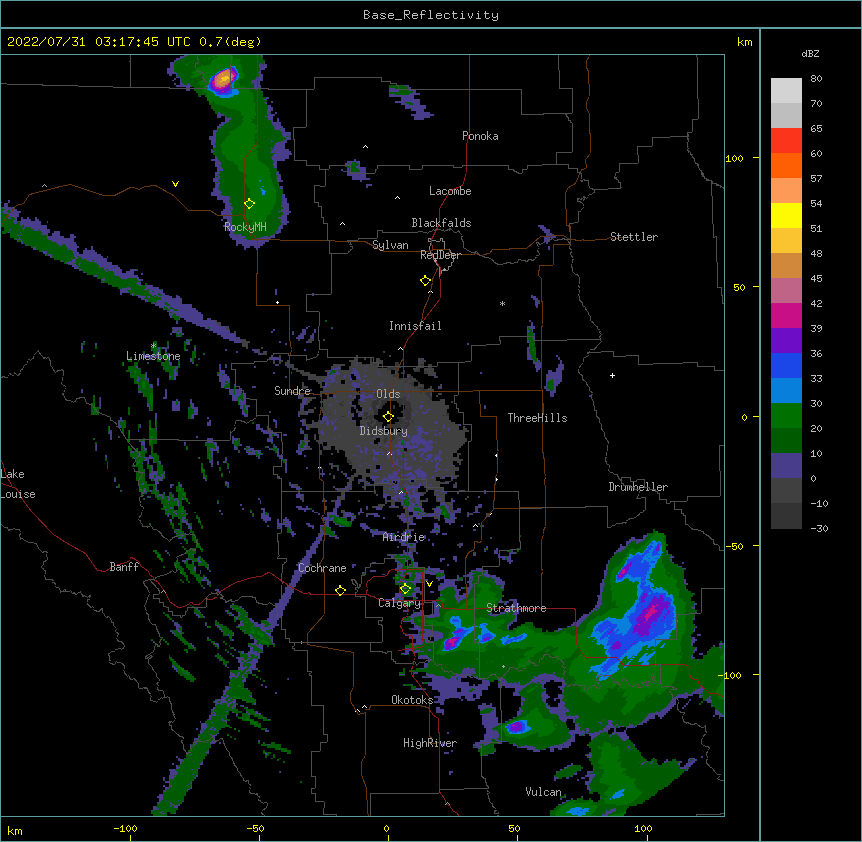This screenshot has height=842, width=862.
Task: Click the storm core northwest of RockyMH
Action: (223, 80)
